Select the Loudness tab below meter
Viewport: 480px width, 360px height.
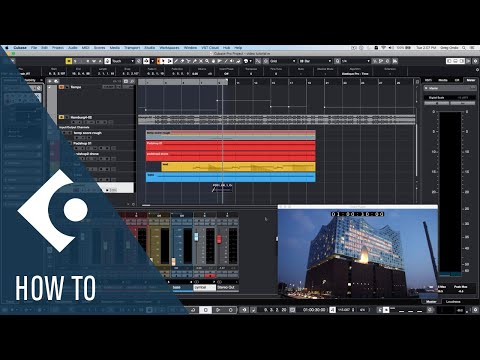(453, 301)
